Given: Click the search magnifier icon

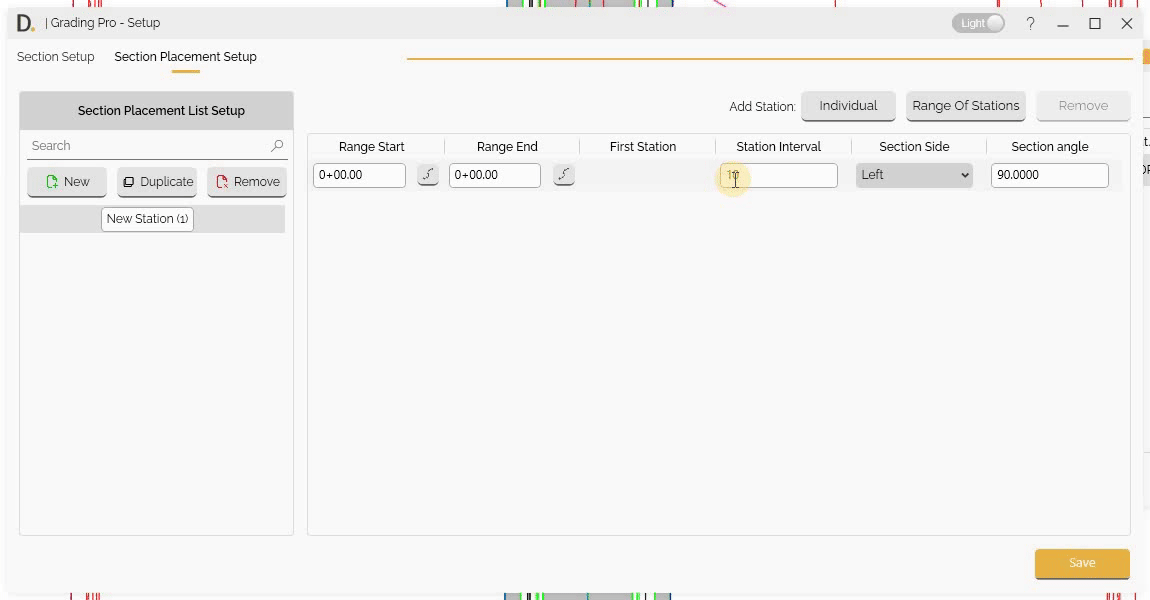Looking at the screenshot, I should [276, 145].
